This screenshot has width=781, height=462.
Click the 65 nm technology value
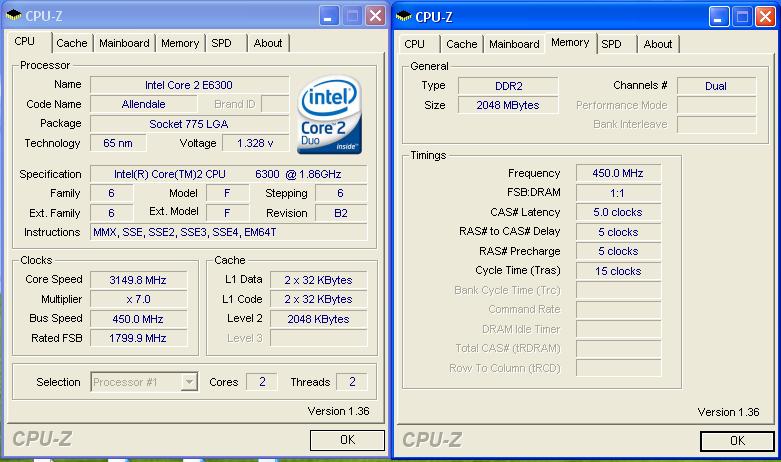click(x=118, y=143)
